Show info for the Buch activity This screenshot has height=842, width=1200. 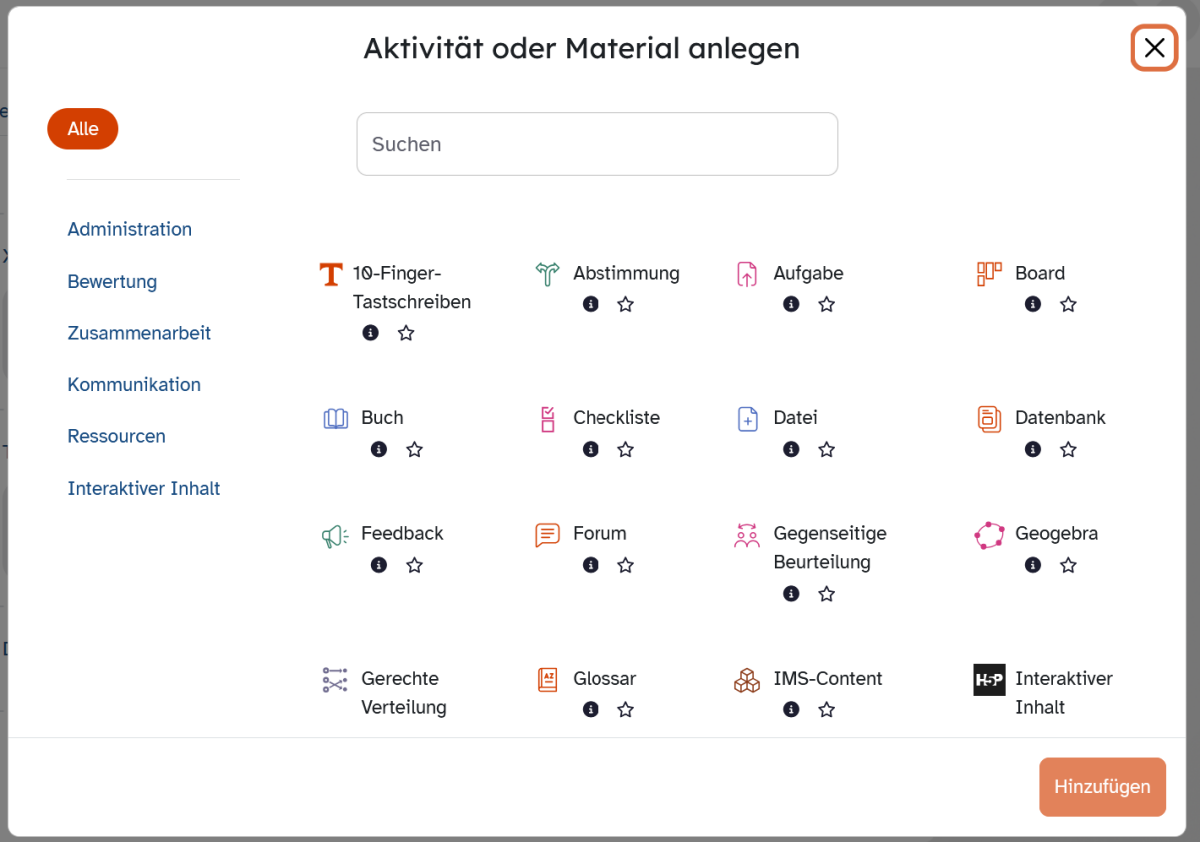[379, 449]
